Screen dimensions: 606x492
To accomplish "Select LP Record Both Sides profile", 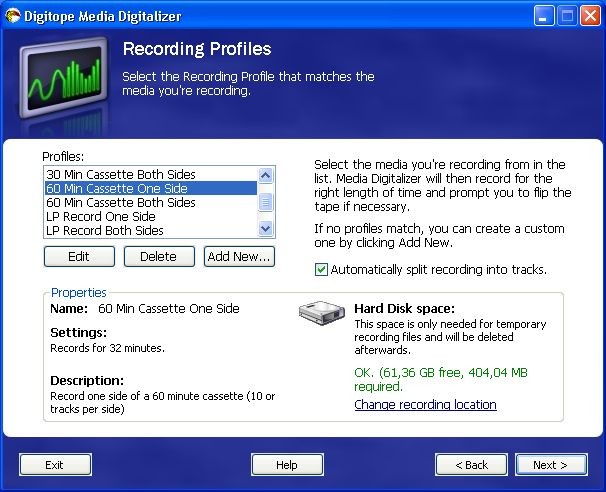I will click(151, 230).
